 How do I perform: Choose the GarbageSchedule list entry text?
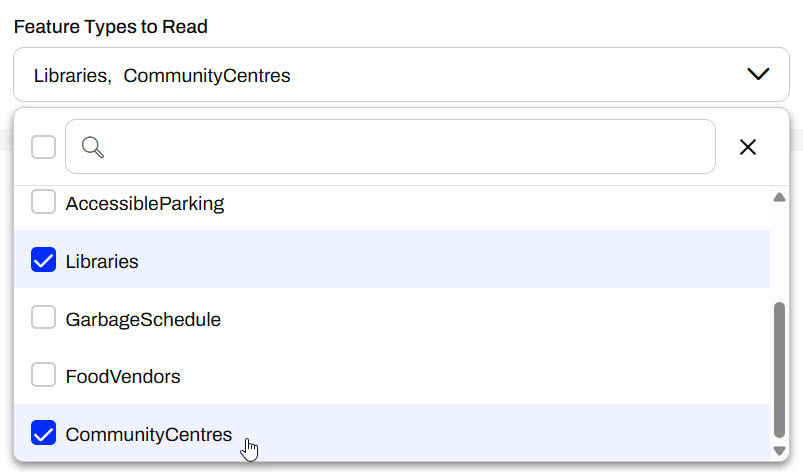(143, 320)
